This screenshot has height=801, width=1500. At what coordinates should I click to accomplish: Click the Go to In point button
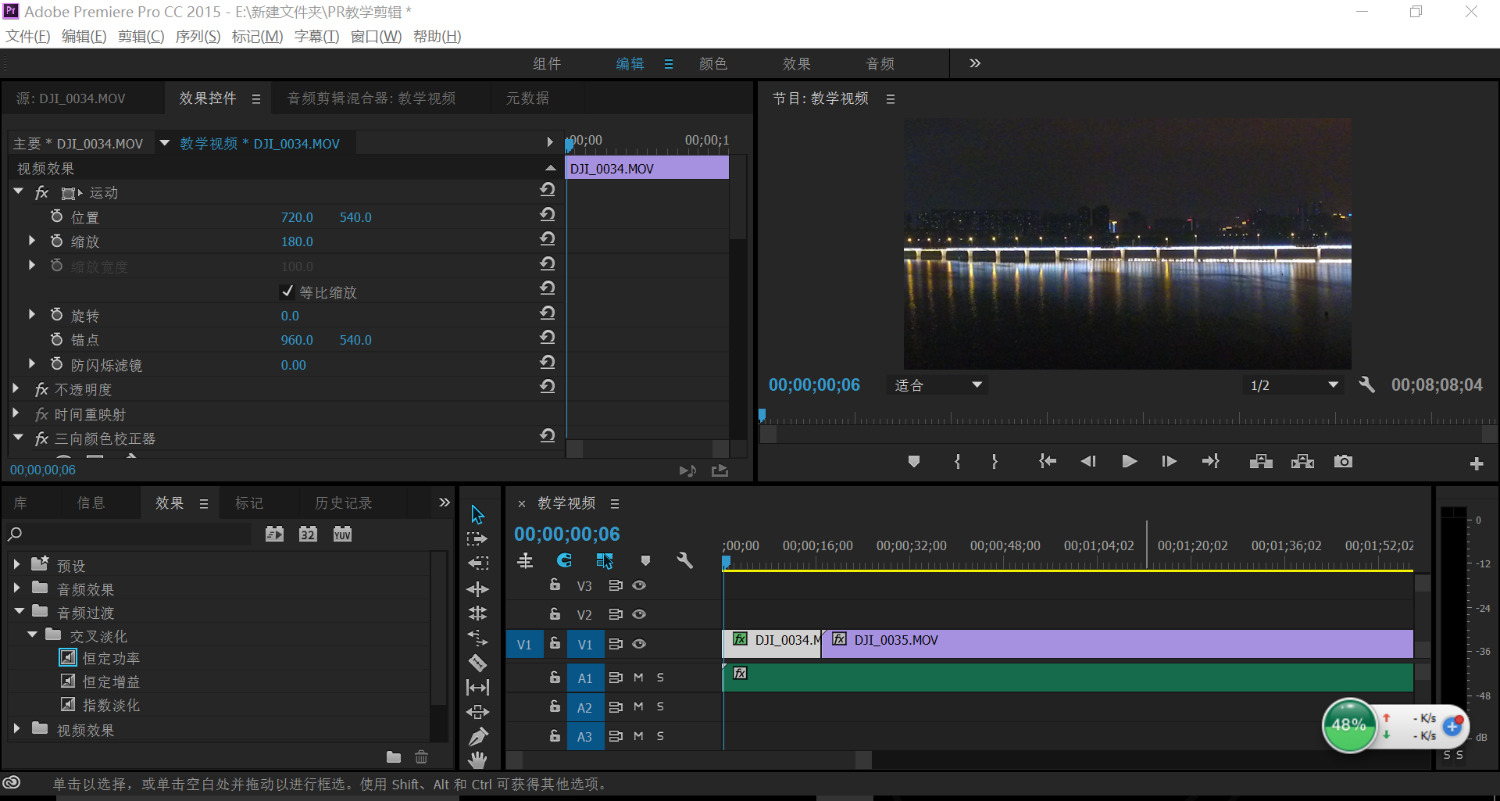coord(1047,461)
